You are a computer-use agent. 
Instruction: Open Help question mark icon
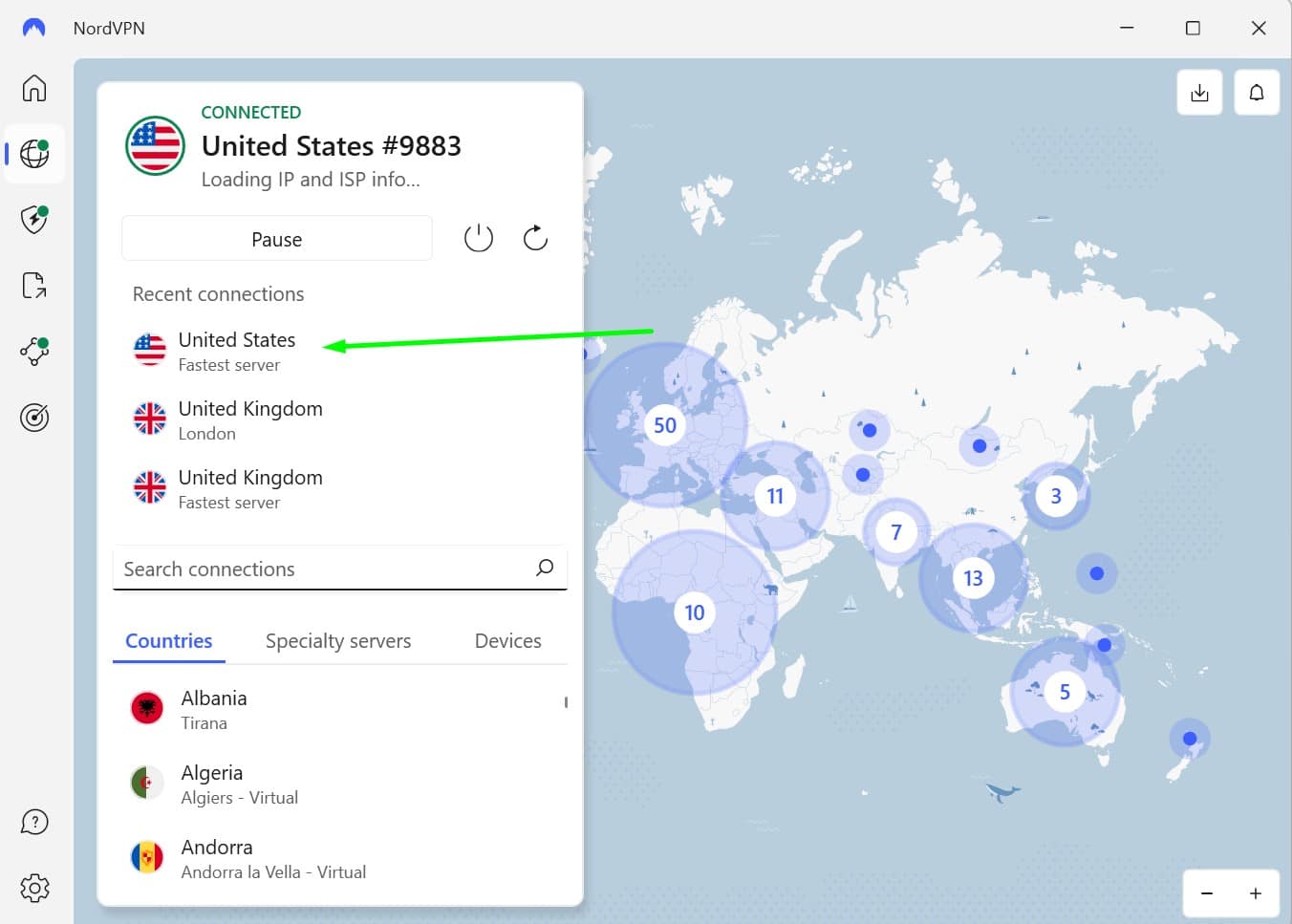pos(34,822)
